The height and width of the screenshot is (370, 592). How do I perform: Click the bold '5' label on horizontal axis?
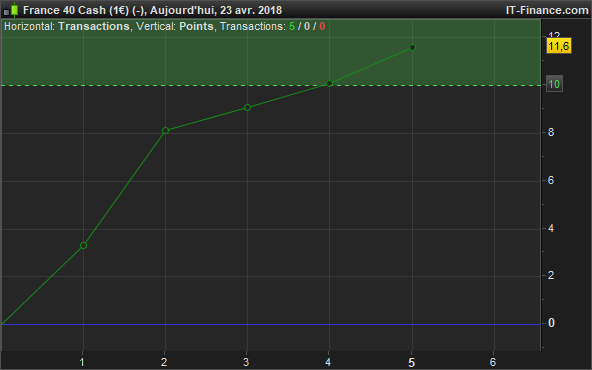412,362
